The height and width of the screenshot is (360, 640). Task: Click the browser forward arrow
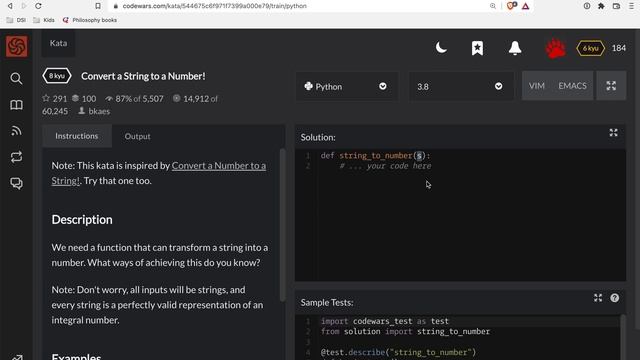coord(24,6)
